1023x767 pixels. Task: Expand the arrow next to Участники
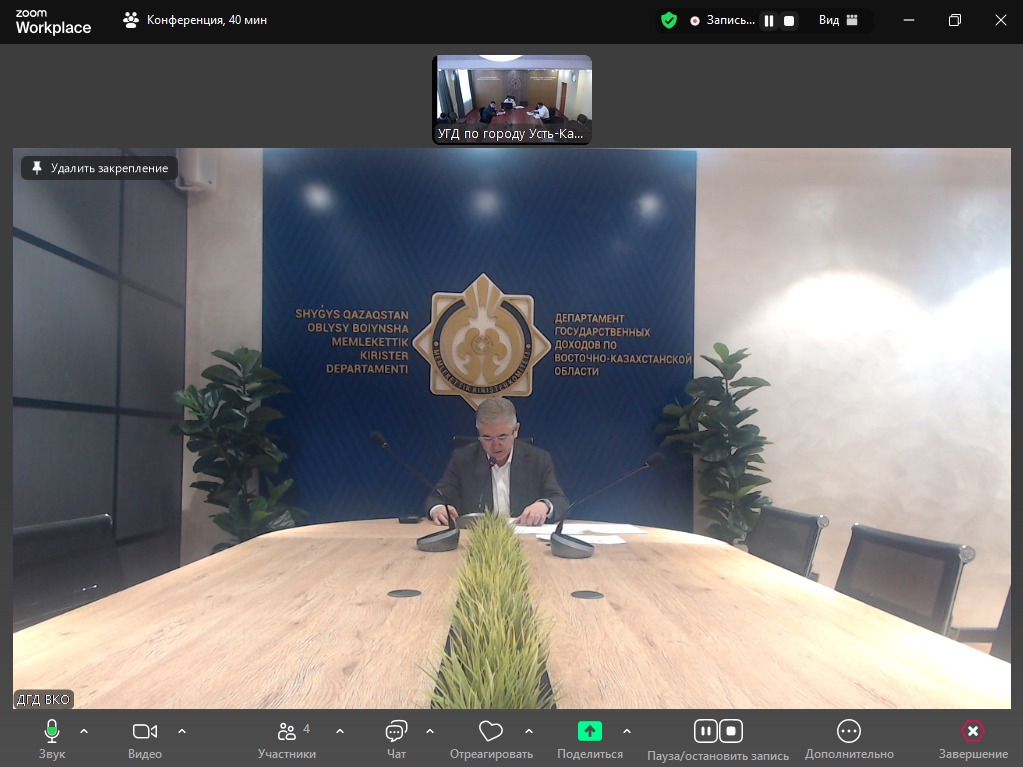click(340, 731)
